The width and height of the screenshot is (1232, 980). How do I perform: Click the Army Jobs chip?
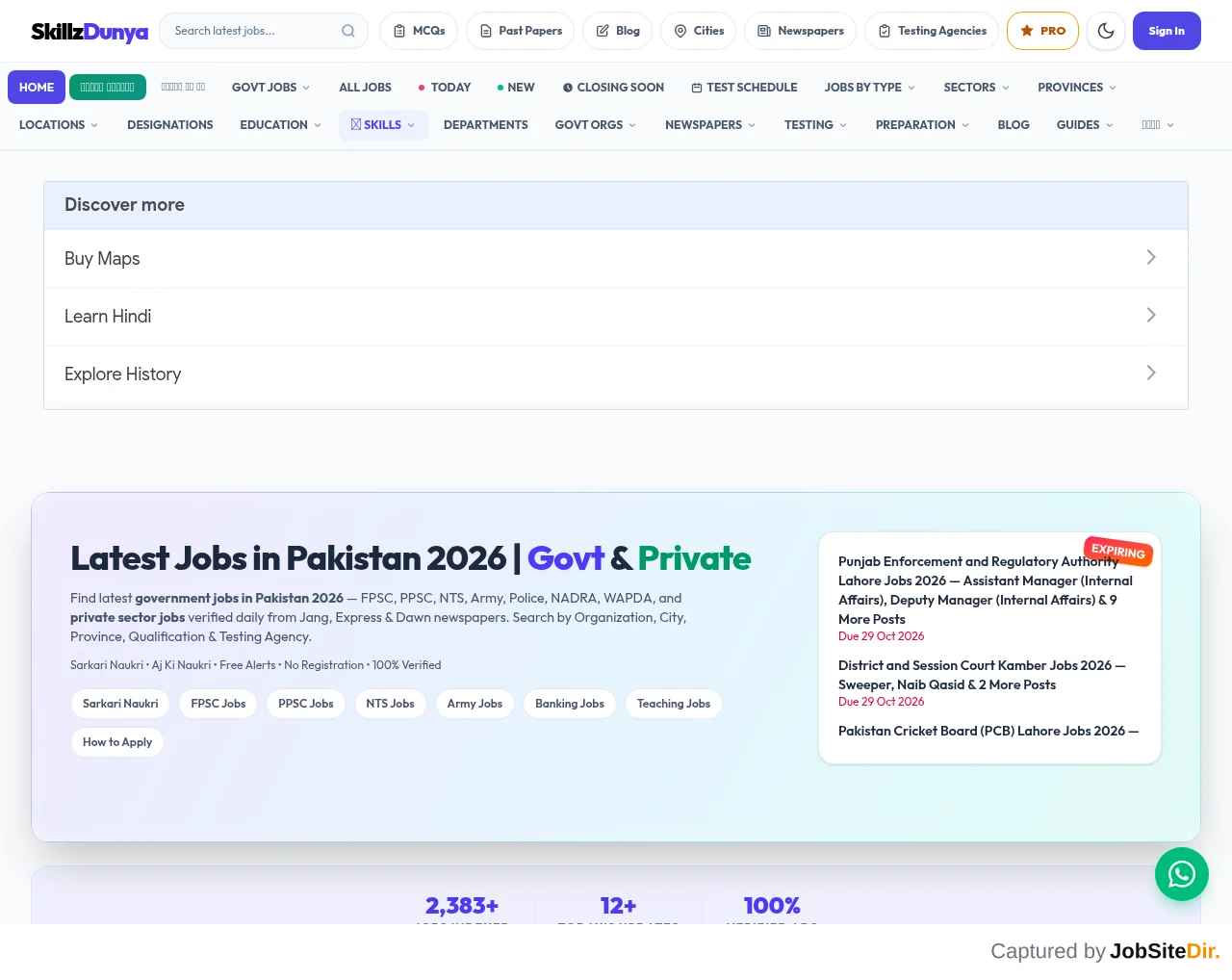click(x=475, y=704)
